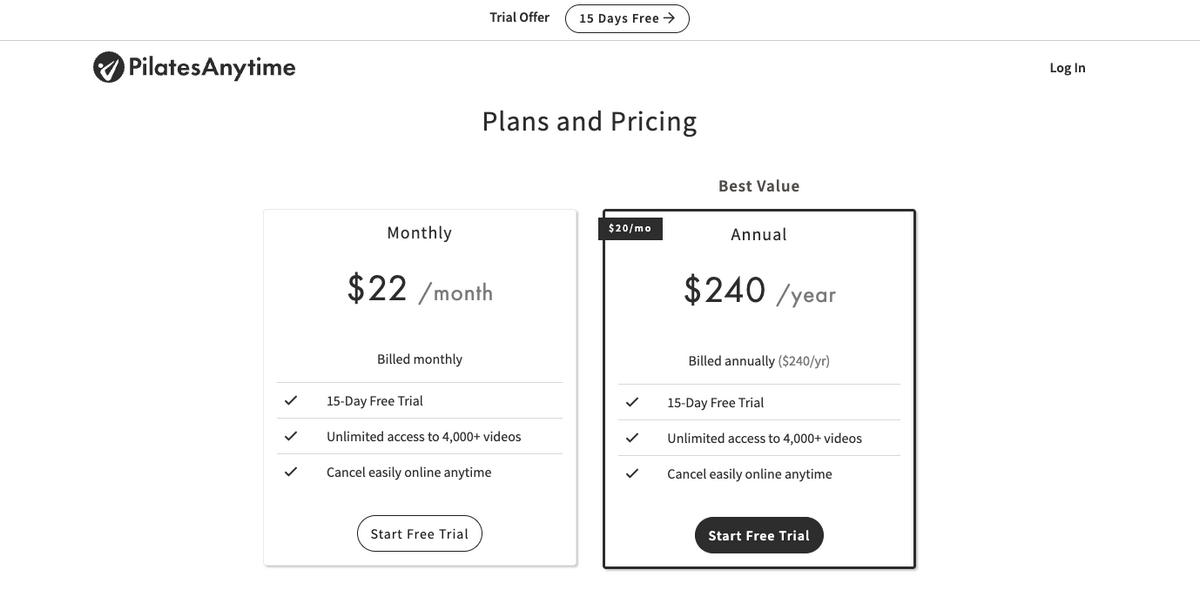Screen dimensions: 1200x597
Task: Click checkmark beside Monthly 15-Day Free Trial
Action: [x=291, y=399]
